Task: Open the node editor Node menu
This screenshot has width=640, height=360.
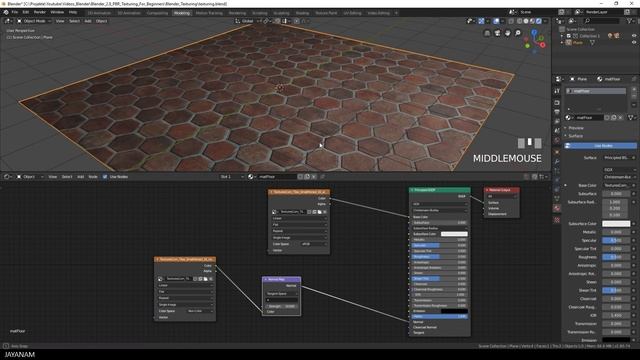Action: (x=93, y=177)
